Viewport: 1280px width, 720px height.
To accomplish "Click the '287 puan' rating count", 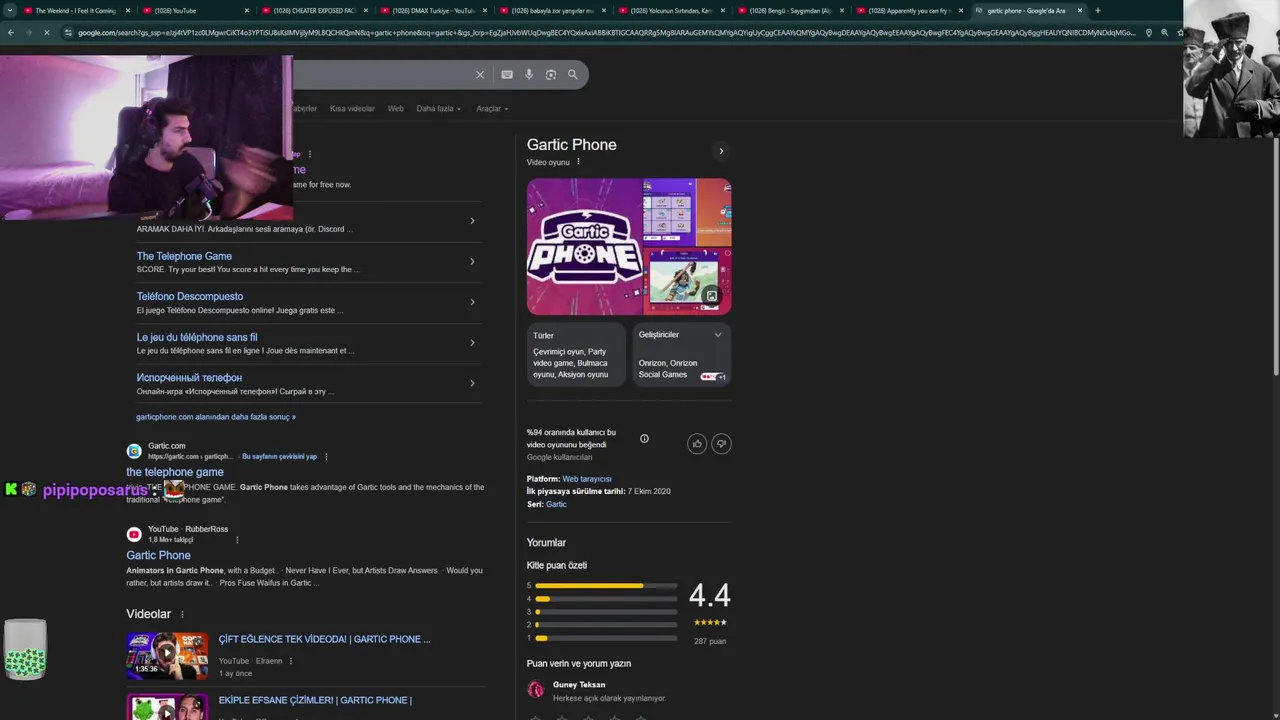I will (710, 641).
